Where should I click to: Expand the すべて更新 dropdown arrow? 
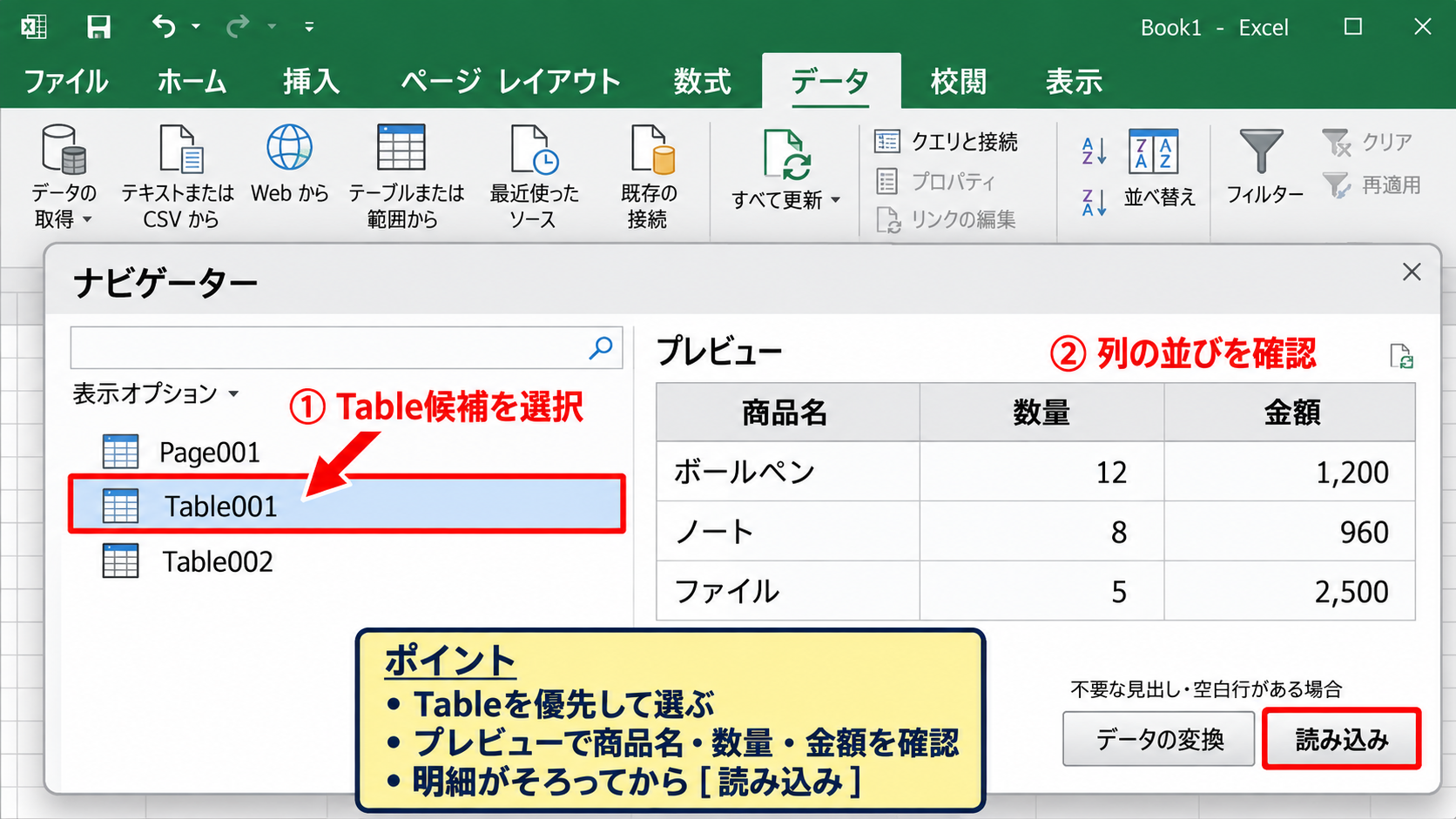(836, 200)
